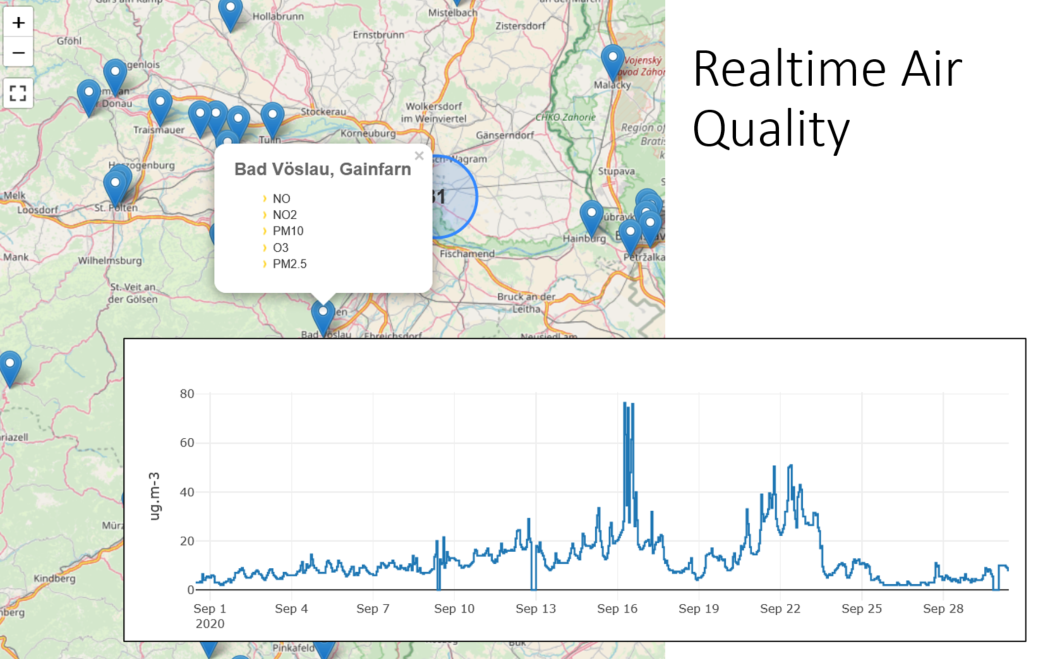Image resolution: width=1043 pixels, height=659 pixels.
Task: Toggle fullscreen map view
Action: tap(18, 93)
